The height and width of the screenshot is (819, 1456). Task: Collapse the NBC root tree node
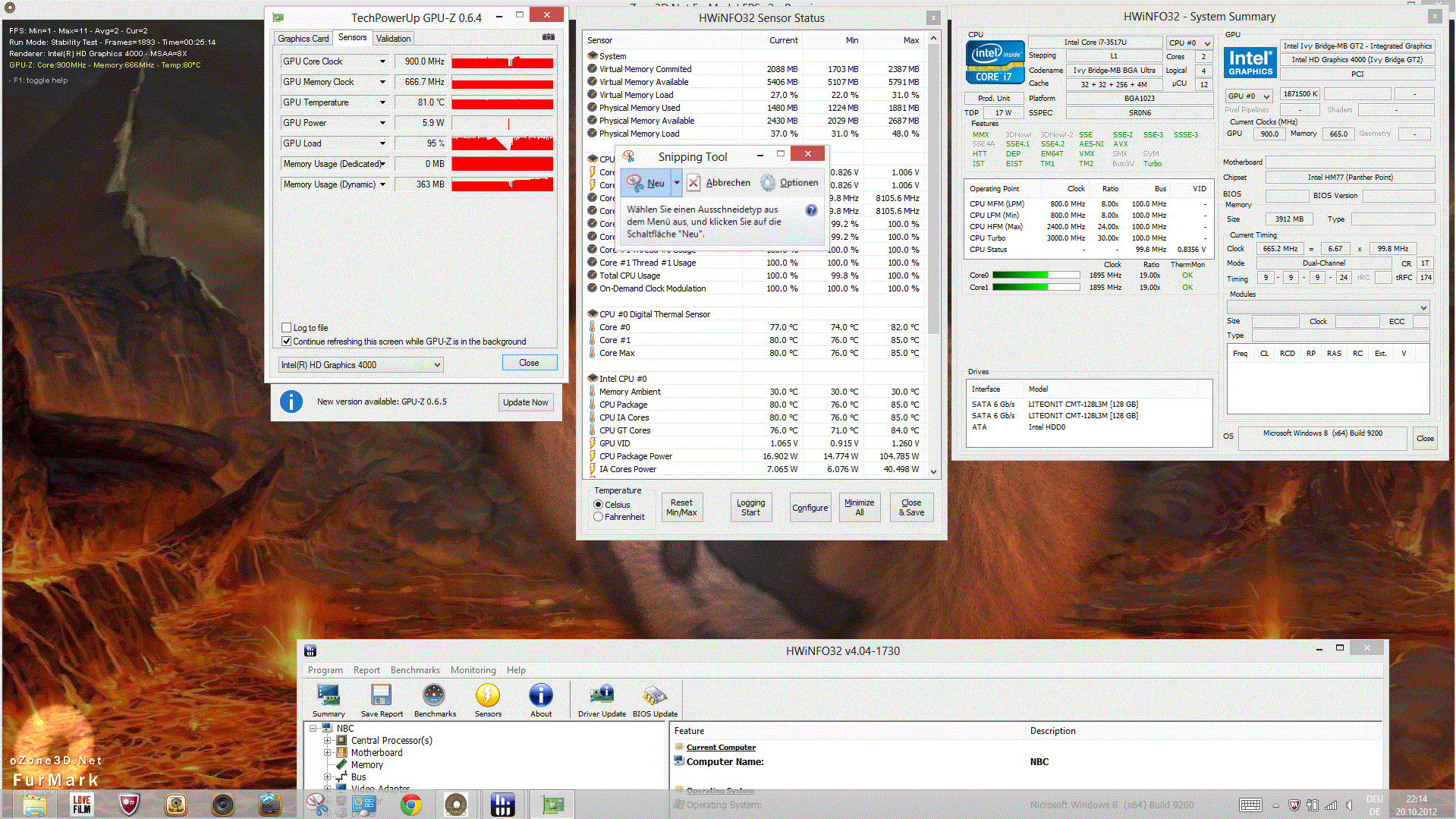pos(313,729)
